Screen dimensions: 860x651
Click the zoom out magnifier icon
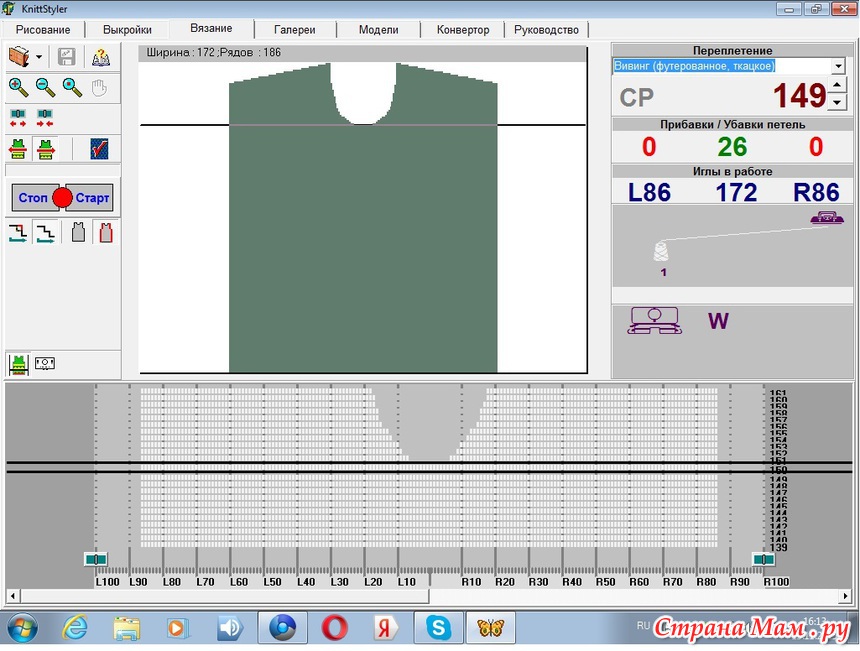click(45, 87)
